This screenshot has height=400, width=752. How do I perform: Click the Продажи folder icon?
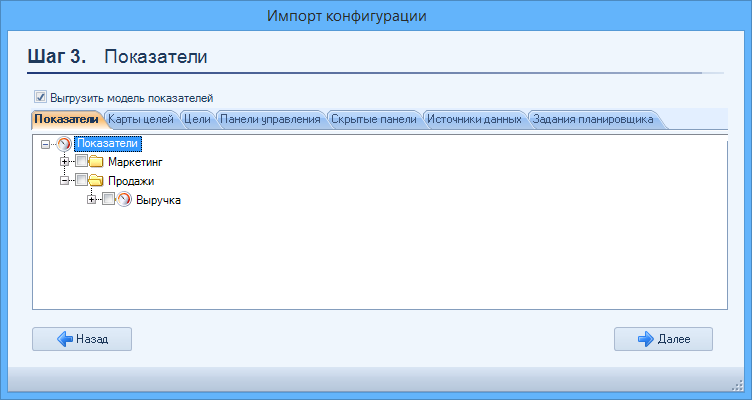coord(96,181)
